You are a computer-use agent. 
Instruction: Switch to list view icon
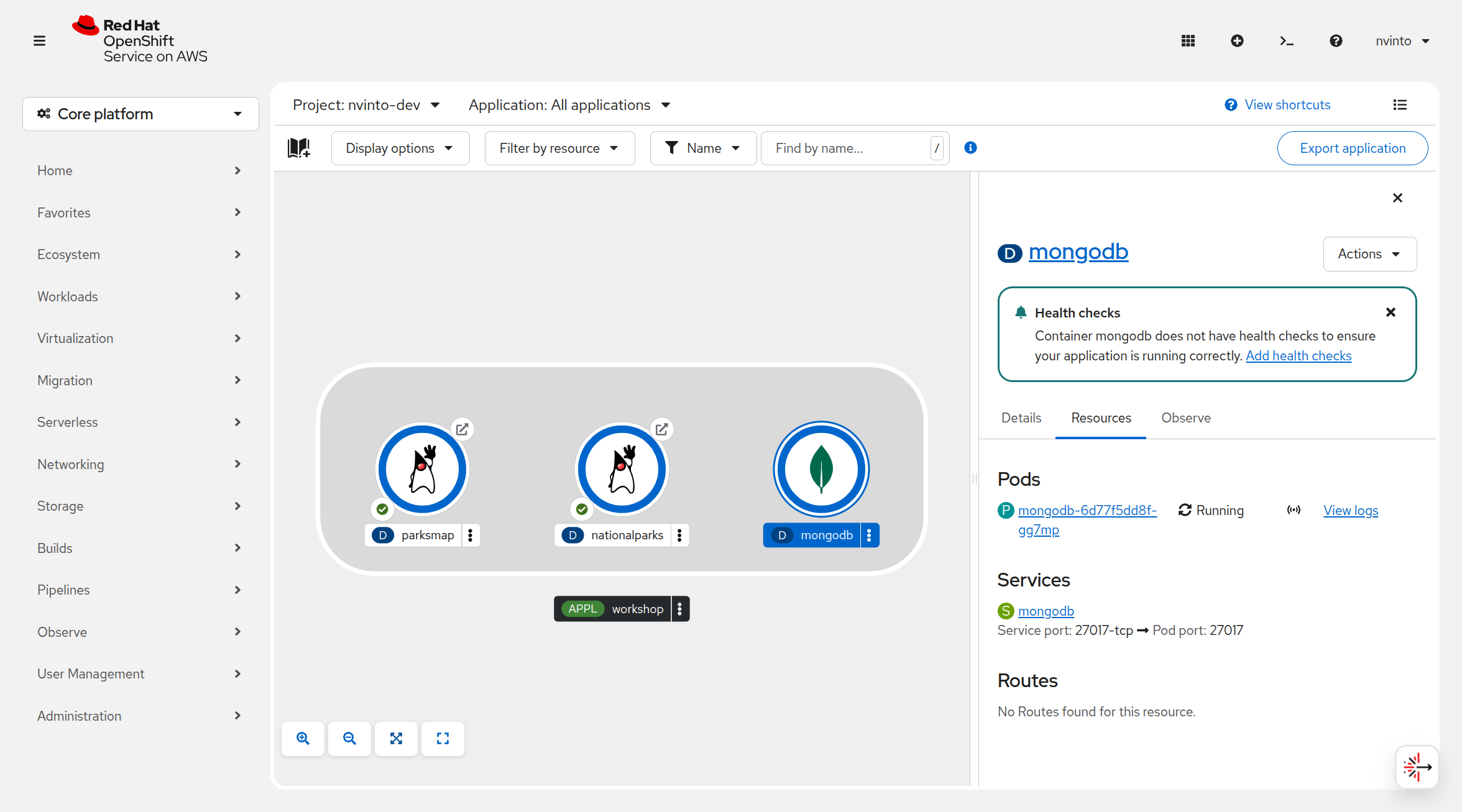pos(1400,105)
